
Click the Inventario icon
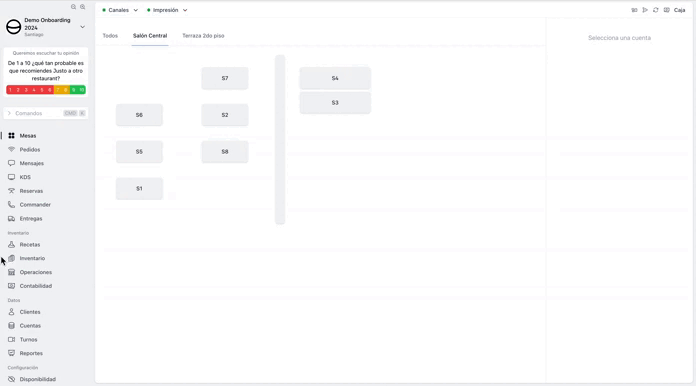pos(12,258)
